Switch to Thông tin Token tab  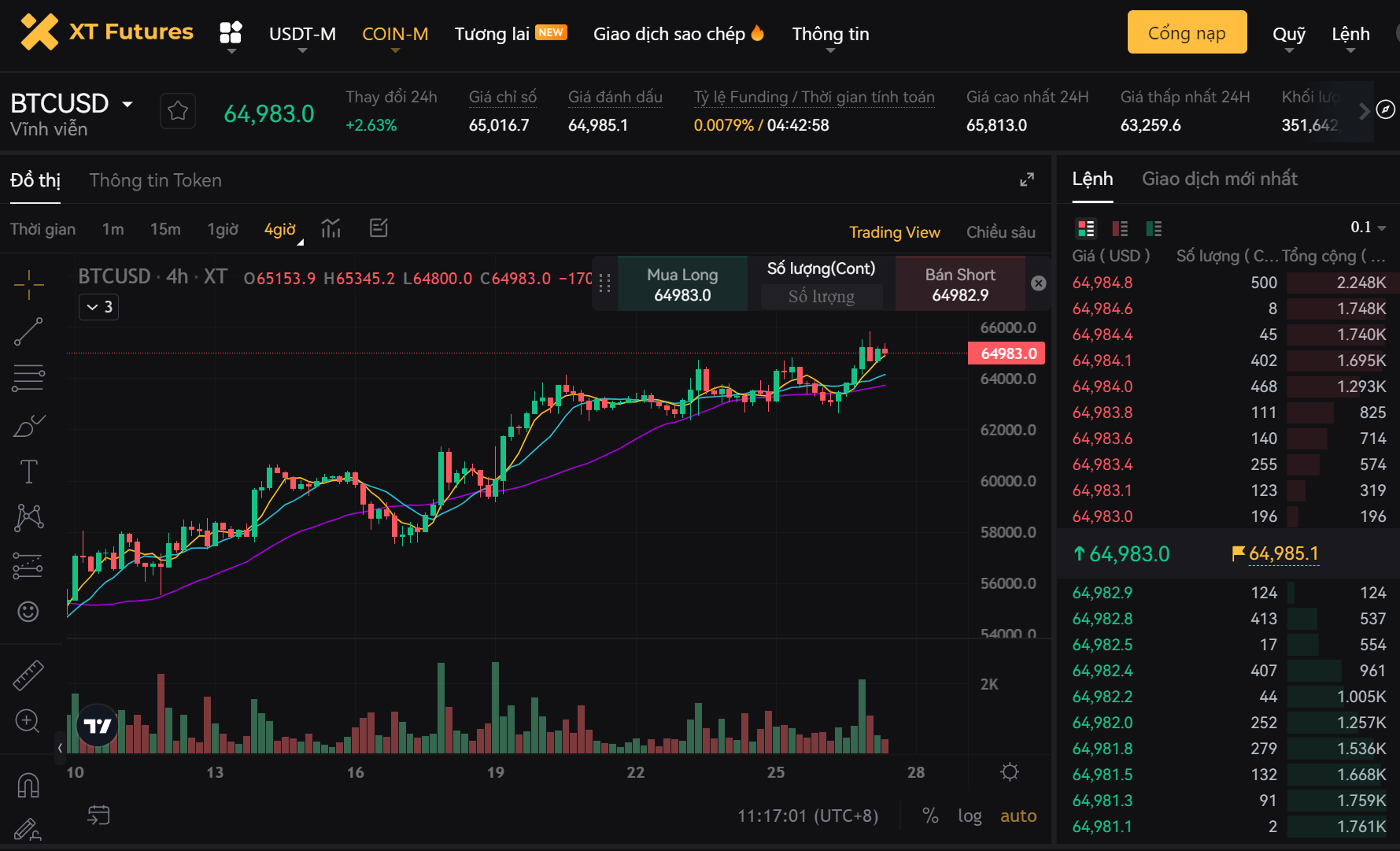click(155, 180)
